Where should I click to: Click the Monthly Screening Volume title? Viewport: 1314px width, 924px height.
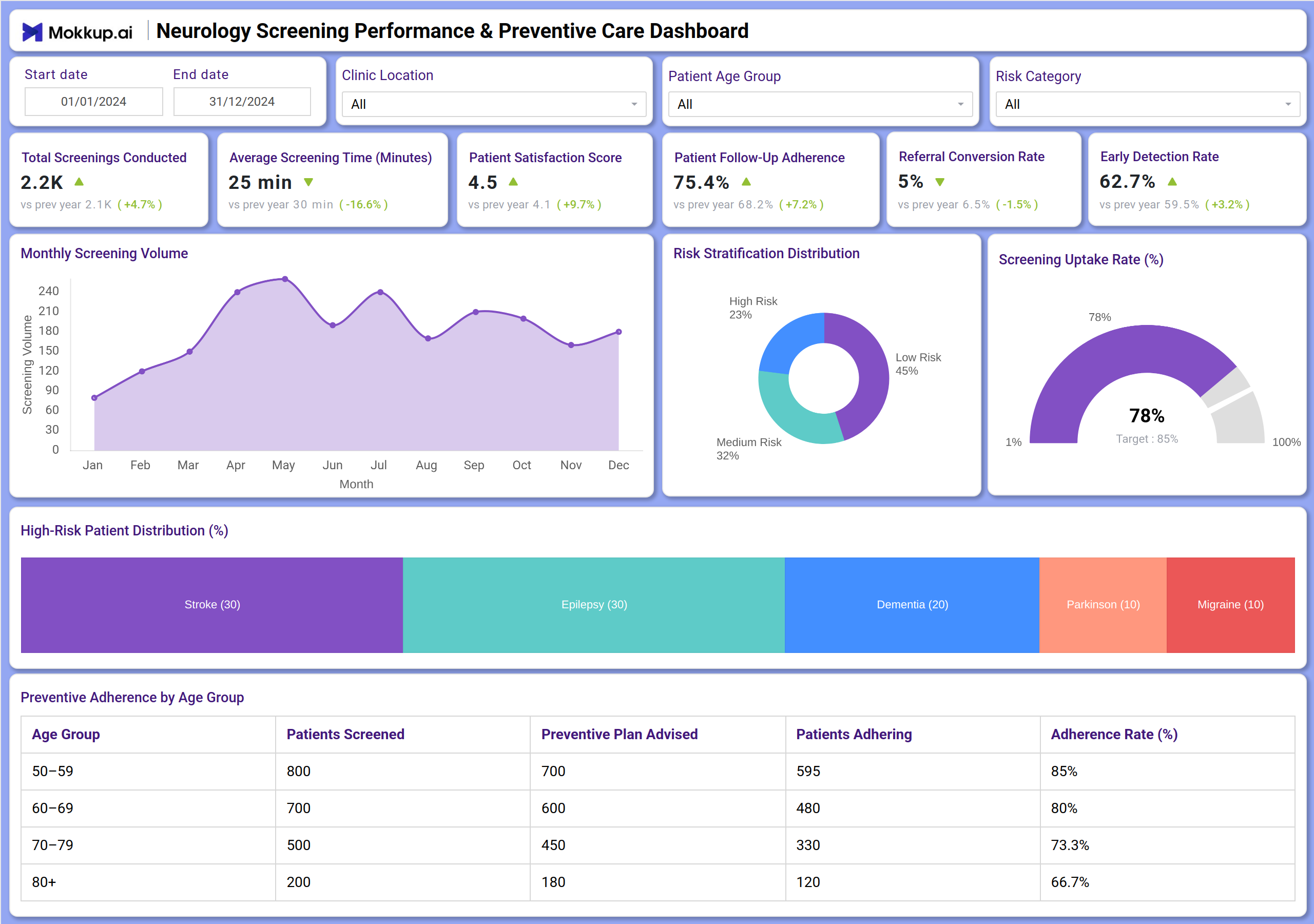point(104,254)
